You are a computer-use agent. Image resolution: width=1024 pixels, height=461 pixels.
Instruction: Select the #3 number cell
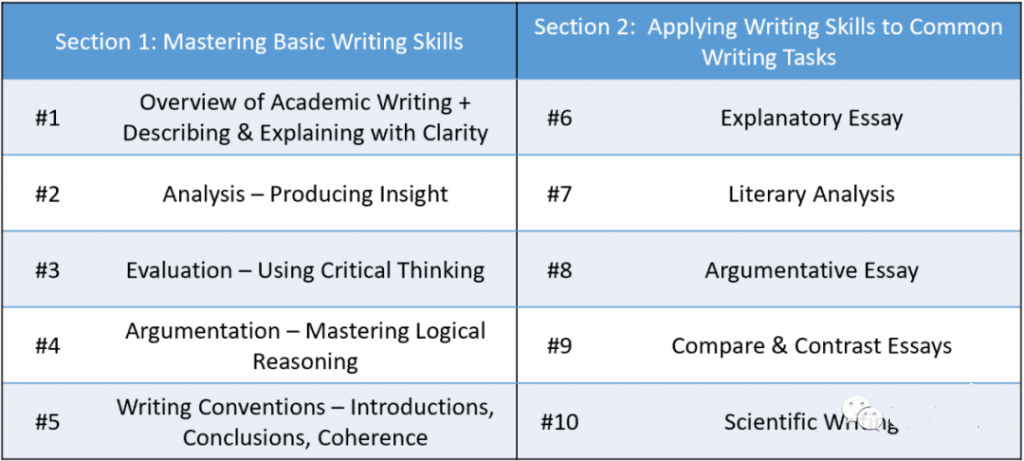[47, 270]
